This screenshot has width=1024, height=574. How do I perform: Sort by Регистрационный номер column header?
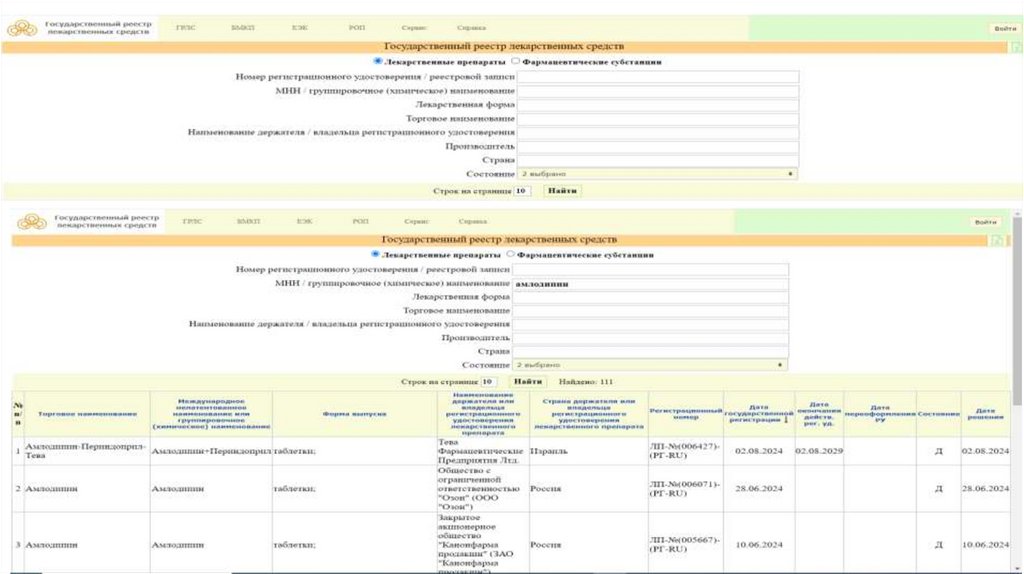686,414
